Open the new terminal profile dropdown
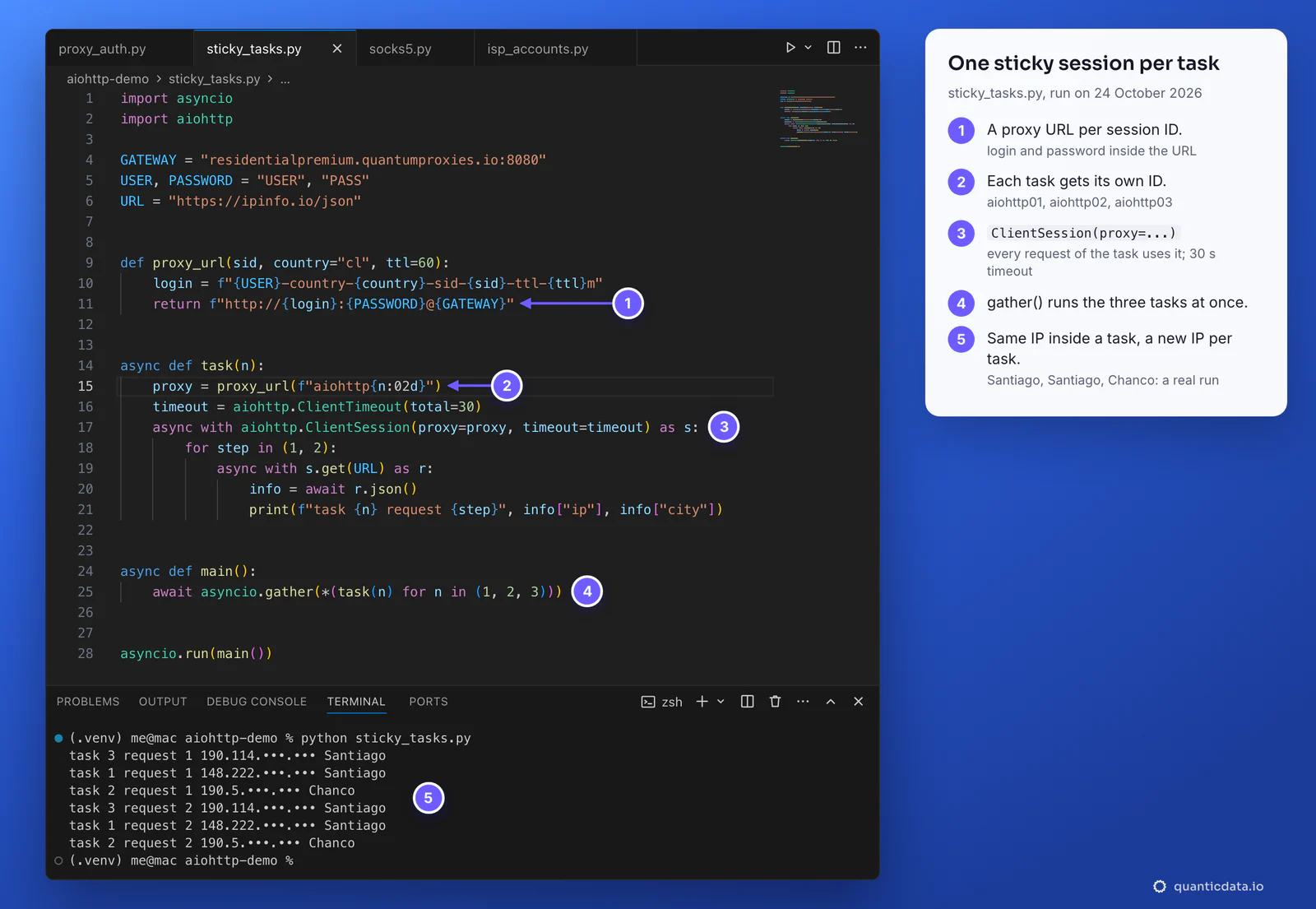 721,702
